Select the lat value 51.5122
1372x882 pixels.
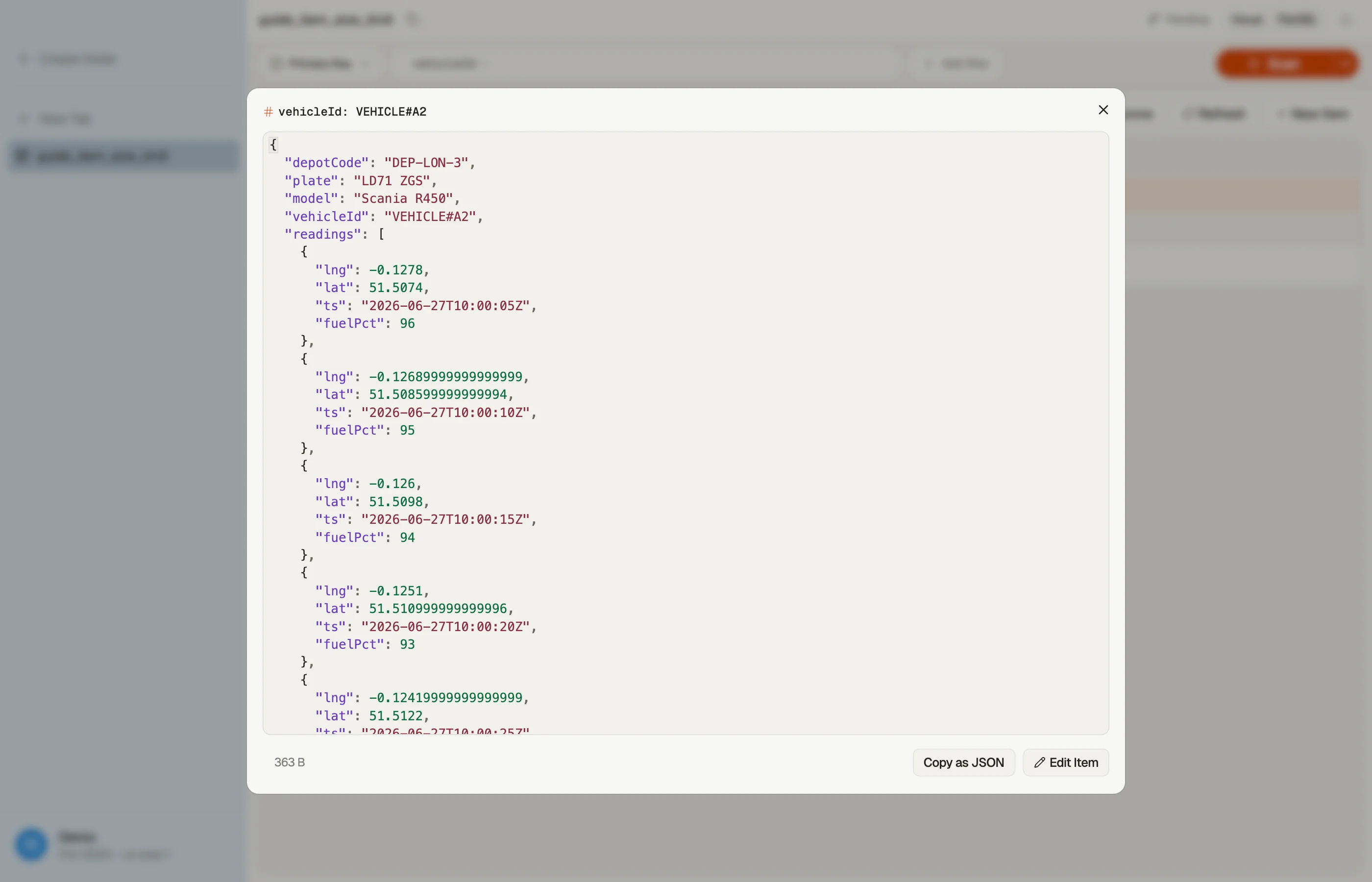(x=396, y=716)
